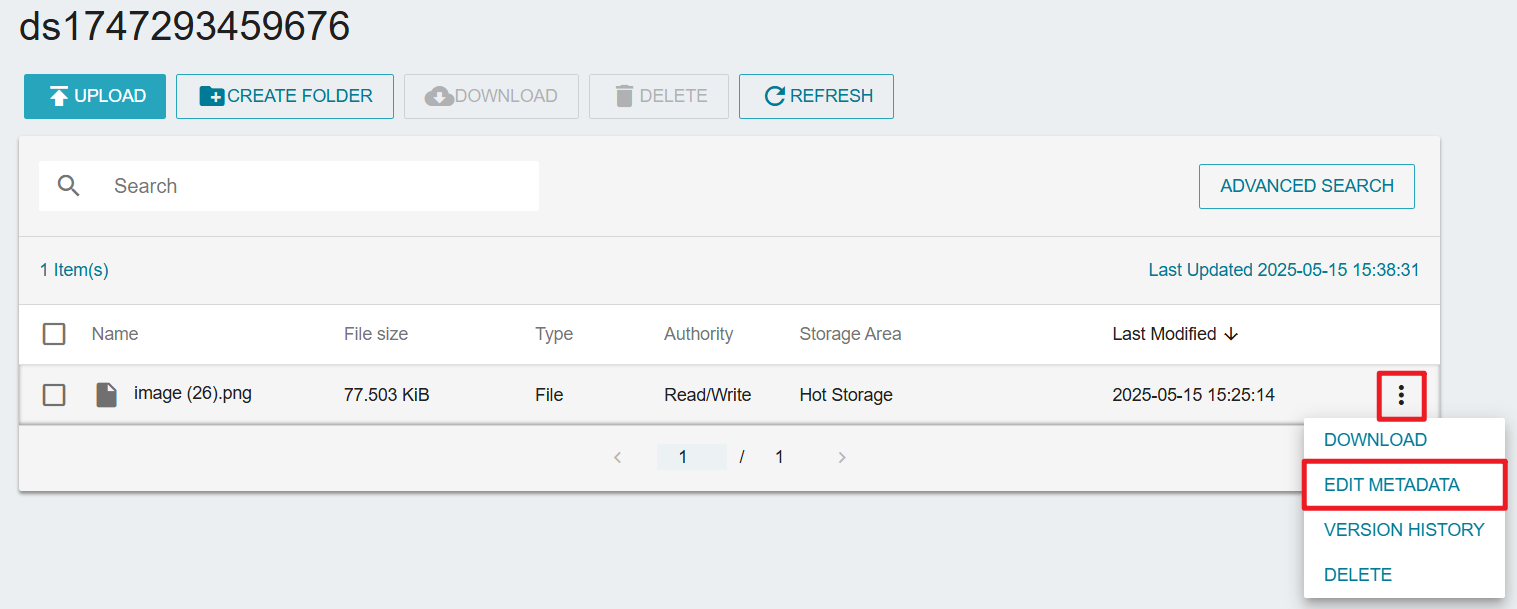Toggle the select-all header checkbox
Image resolution: width=1517 pixels, height=609 pixels.
click(x=54, y=334)
